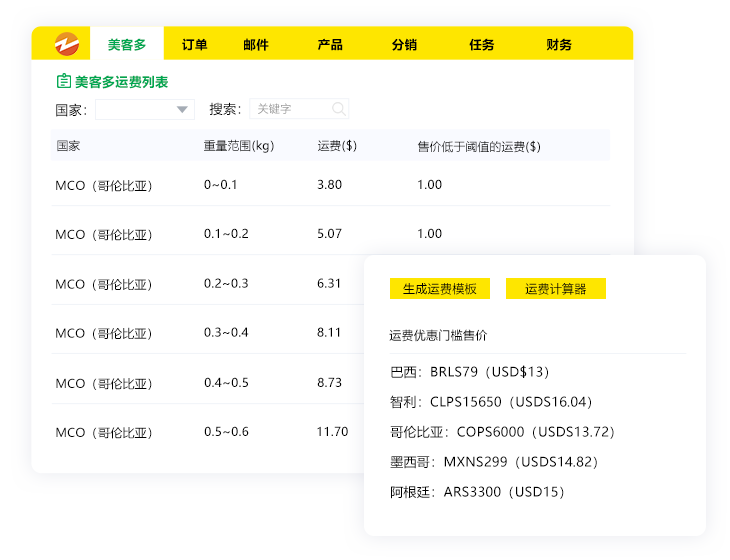Screen dimensions: 730x560
Task: Click the 运费($) column header
Action: (x=337, y=146)
